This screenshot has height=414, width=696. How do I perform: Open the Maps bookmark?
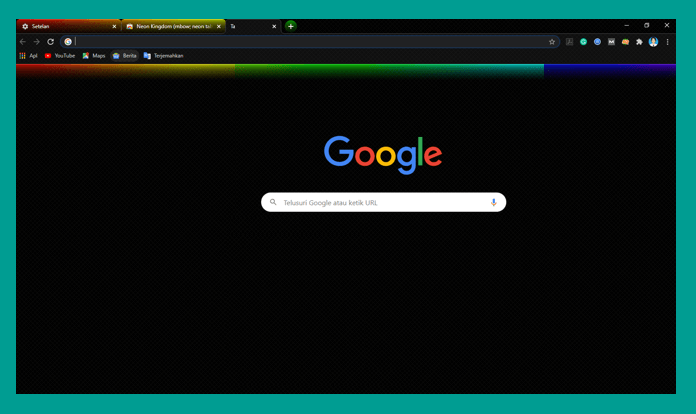point(94,56)
